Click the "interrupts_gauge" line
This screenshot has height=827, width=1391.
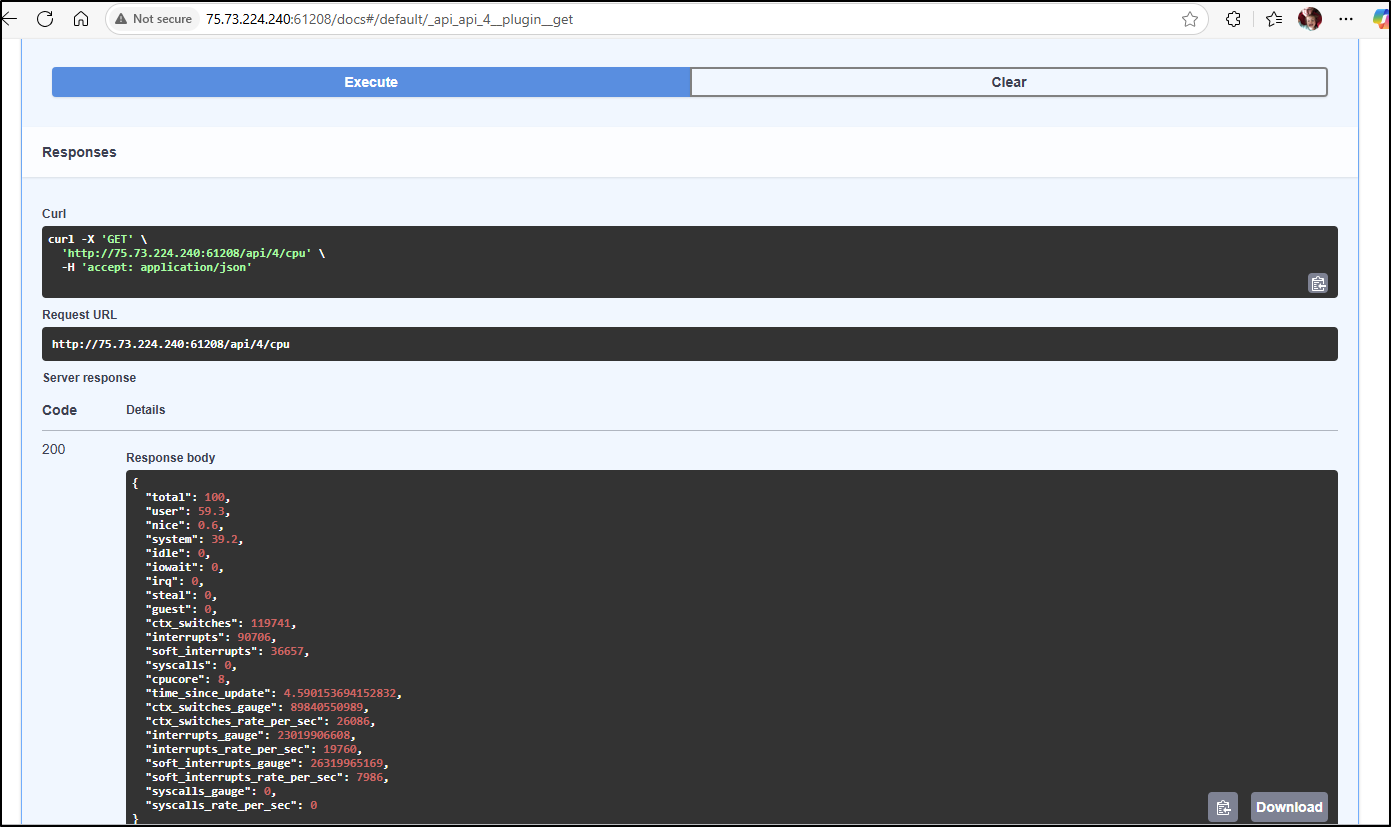(x=251, y=735)
